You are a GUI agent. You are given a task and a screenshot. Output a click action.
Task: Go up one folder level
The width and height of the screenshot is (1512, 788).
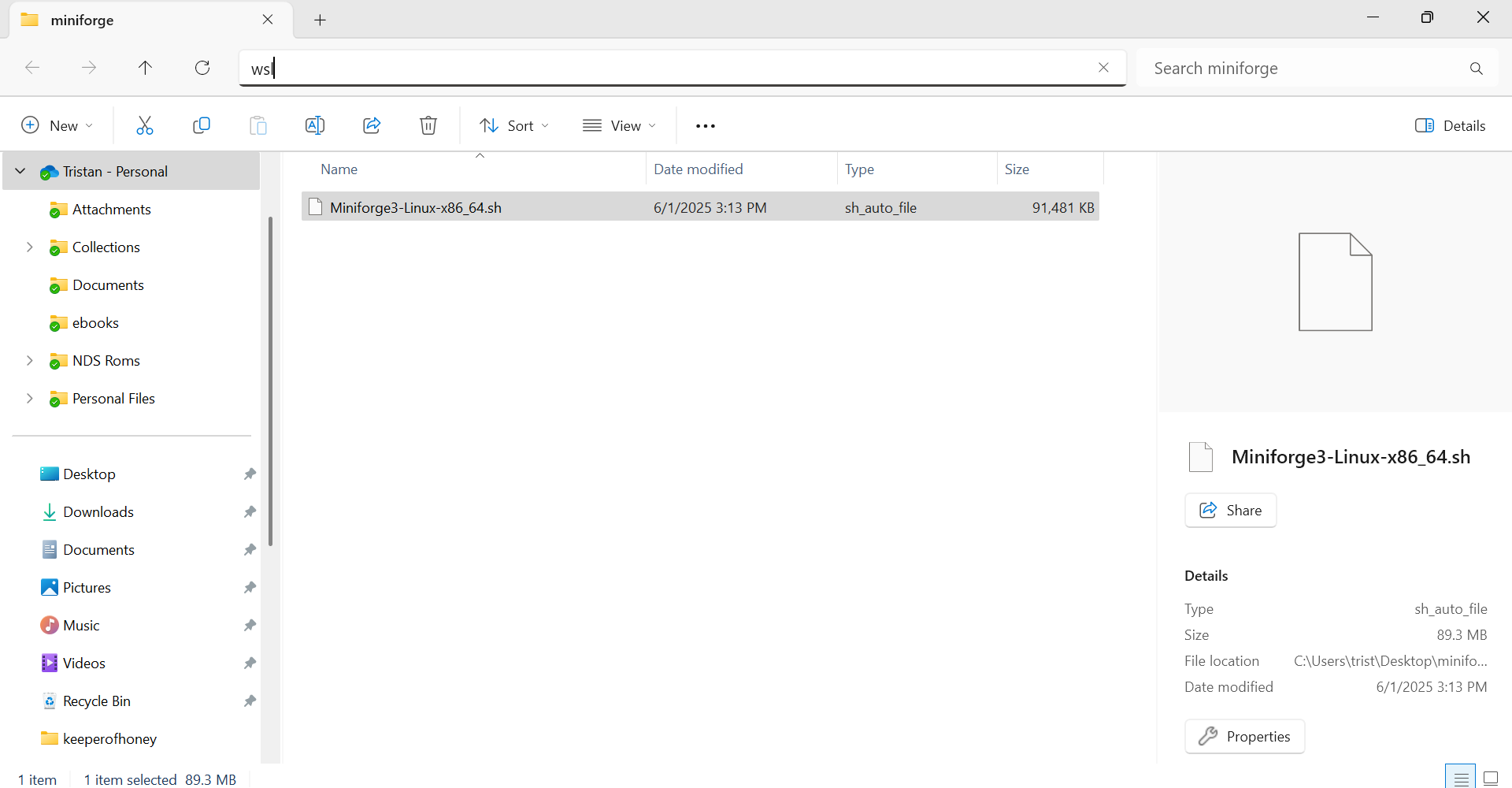coord(145,68)
